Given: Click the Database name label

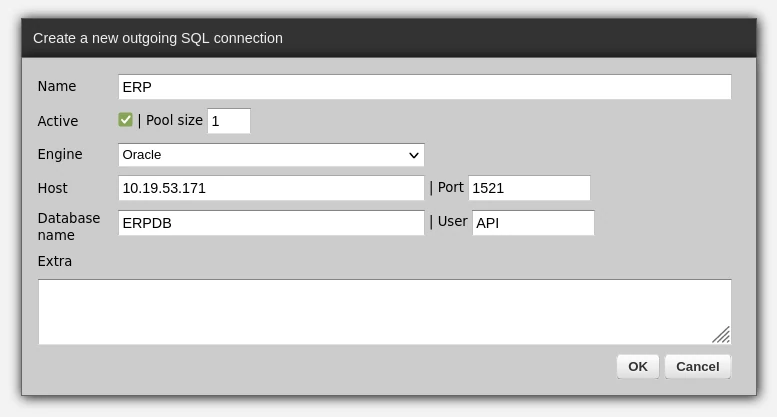Looking at the screenshot, I should 69,226.
